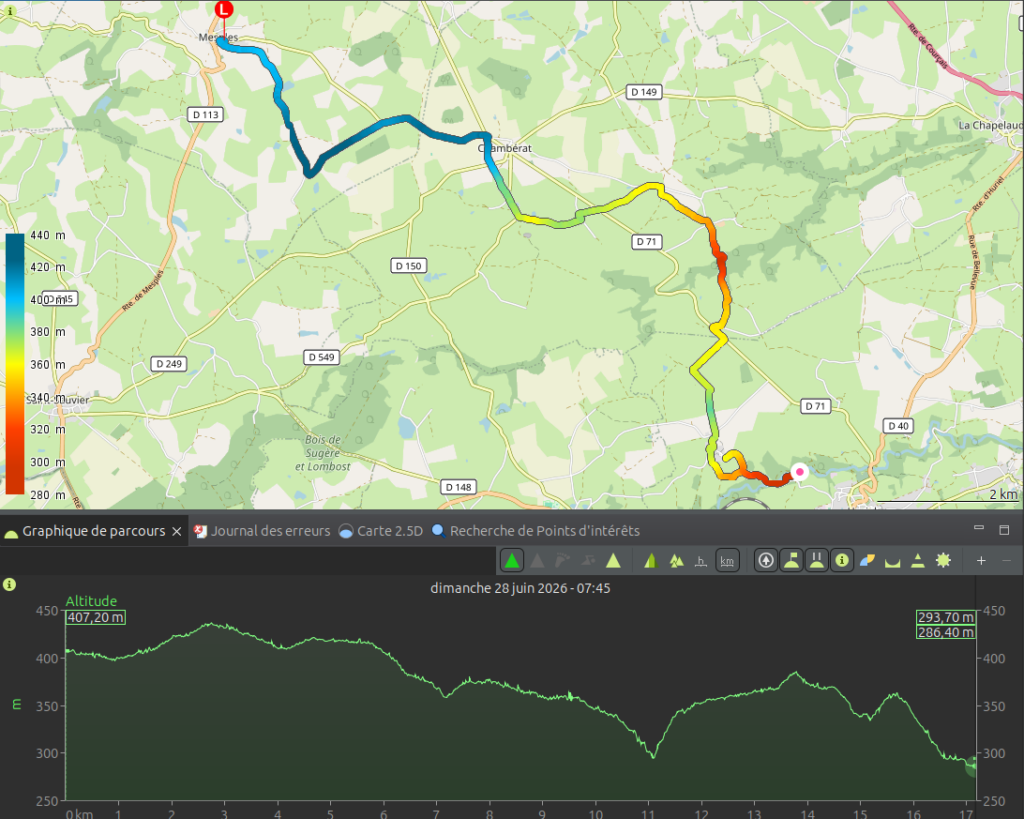
Task: Click the 2 km map scale bar
Action: coord(947,496)
